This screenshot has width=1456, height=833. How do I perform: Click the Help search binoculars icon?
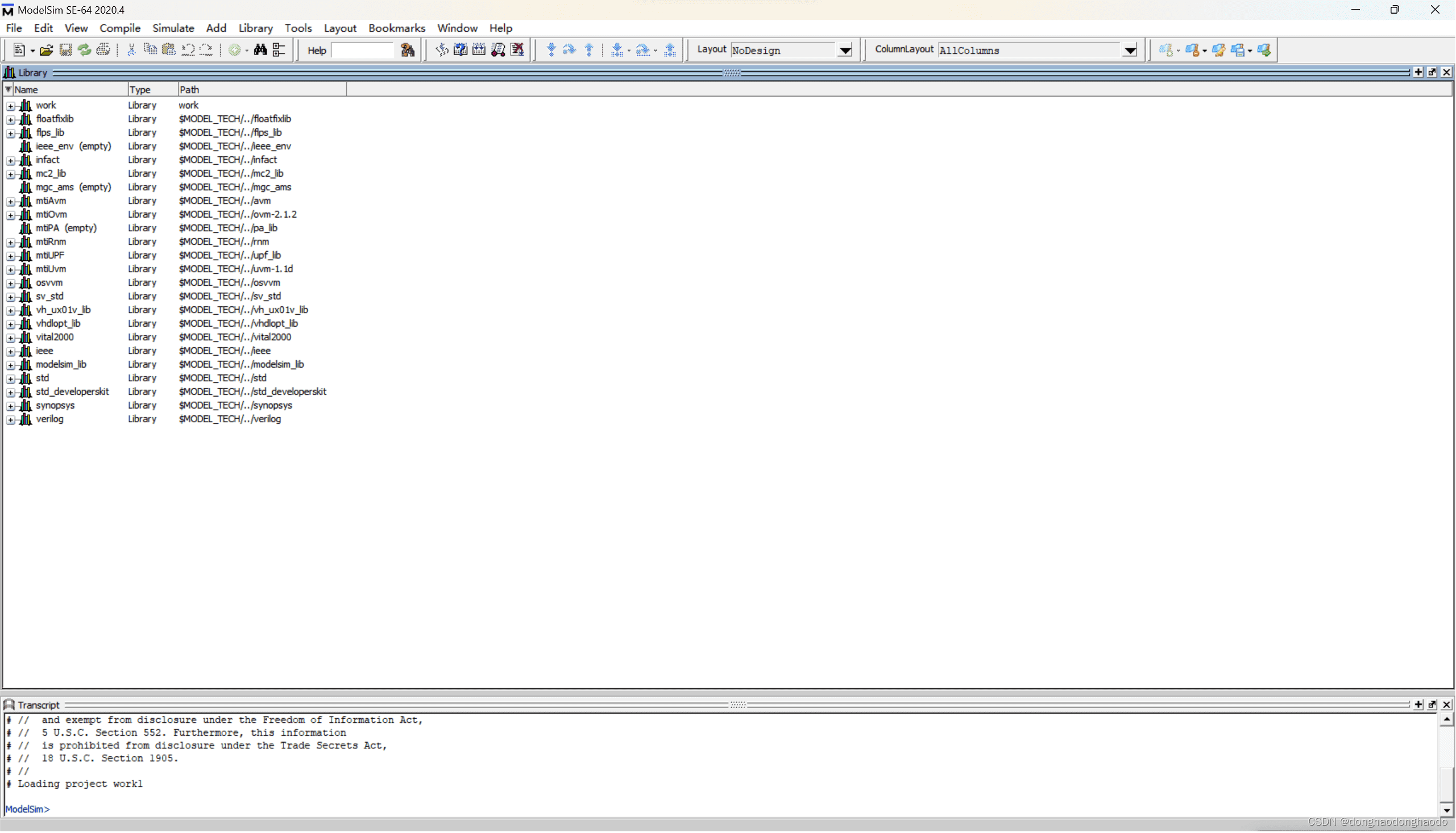408,51
